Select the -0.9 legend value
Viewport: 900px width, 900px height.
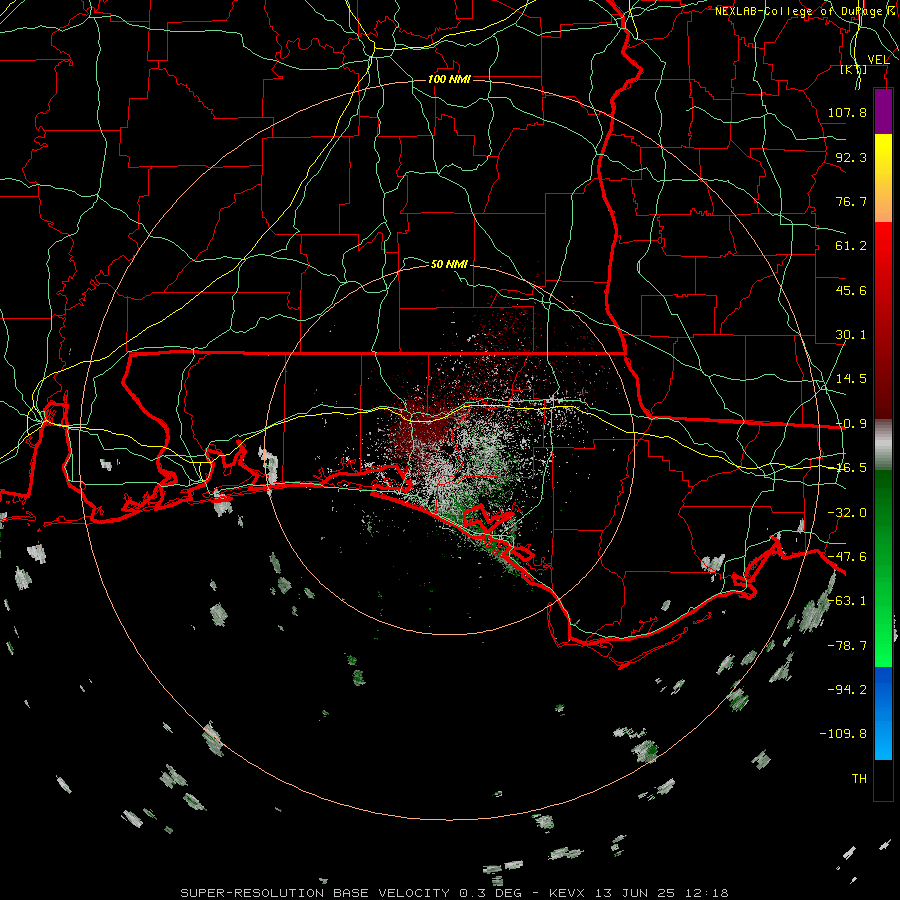click(x=851, y=424)
